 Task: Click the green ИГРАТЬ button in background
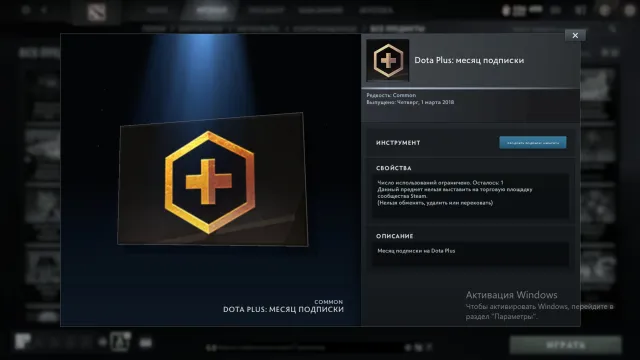pyautogui.click(x=566, y=345)
